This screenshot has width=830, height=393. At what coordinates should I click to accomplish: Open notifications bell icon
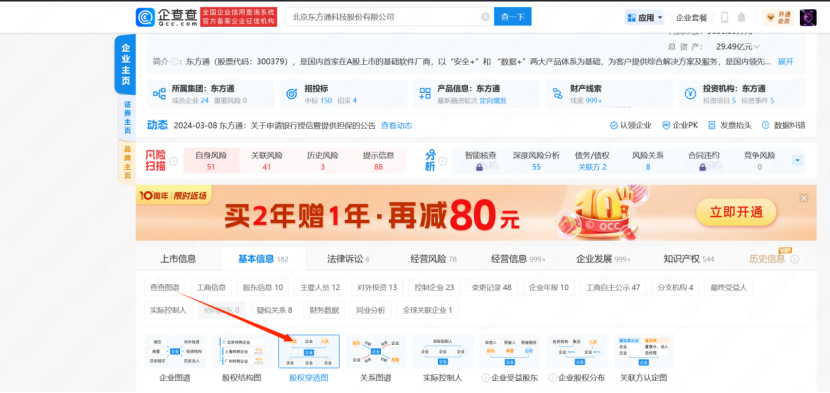(741, 17)
